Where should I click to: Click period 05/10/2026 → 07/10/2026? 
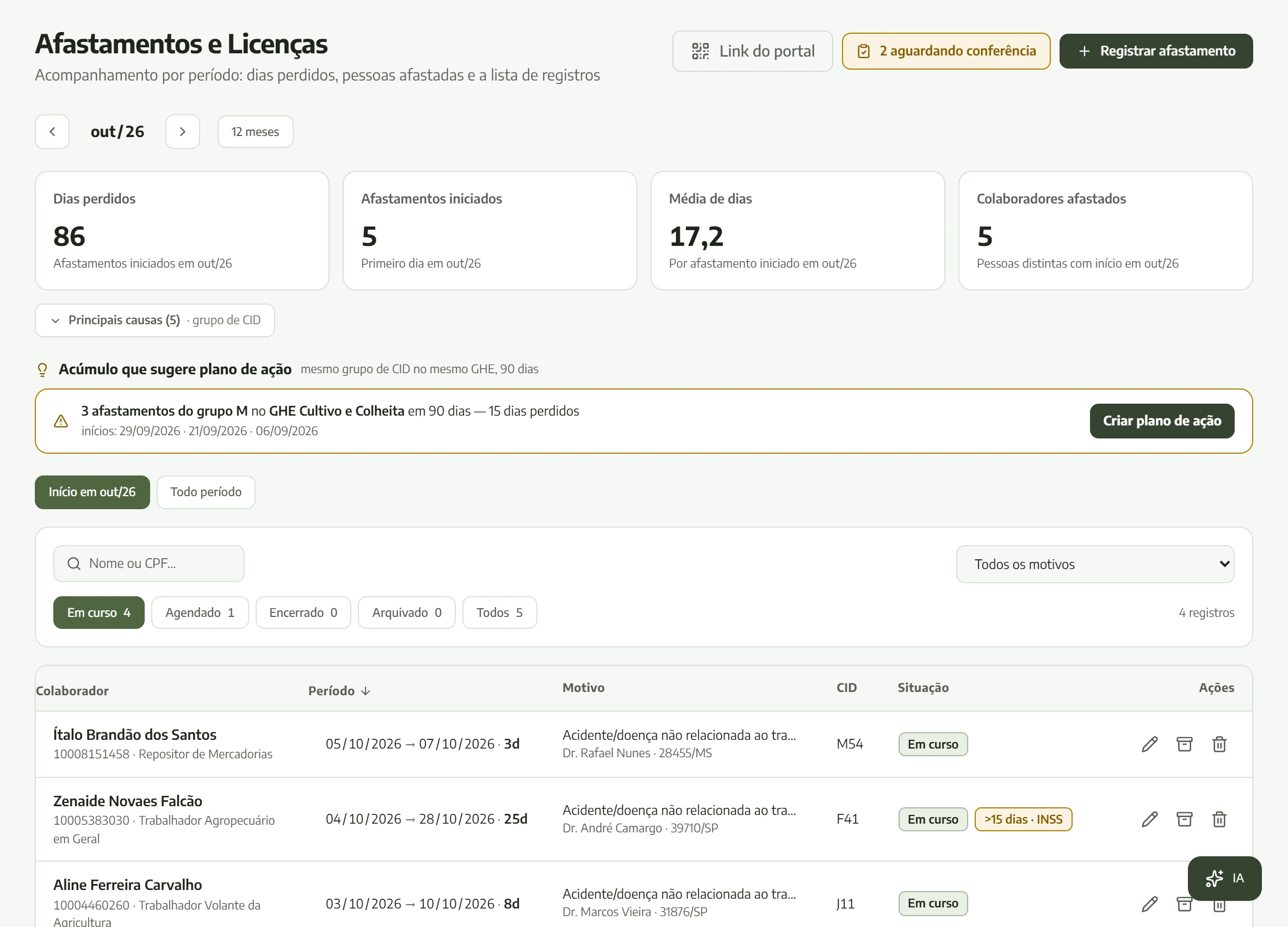pos(410,744)
